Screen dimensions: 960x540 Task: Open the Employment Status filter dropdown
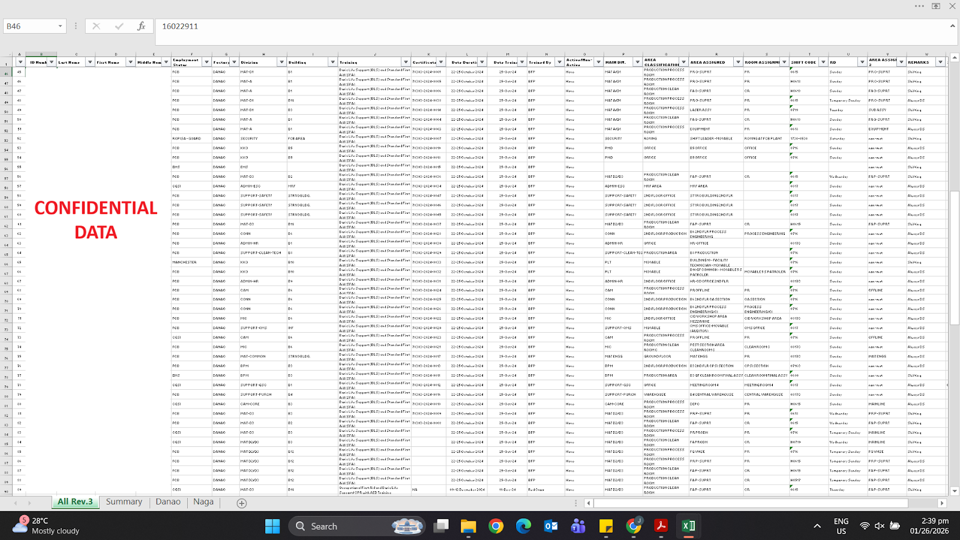206,62
